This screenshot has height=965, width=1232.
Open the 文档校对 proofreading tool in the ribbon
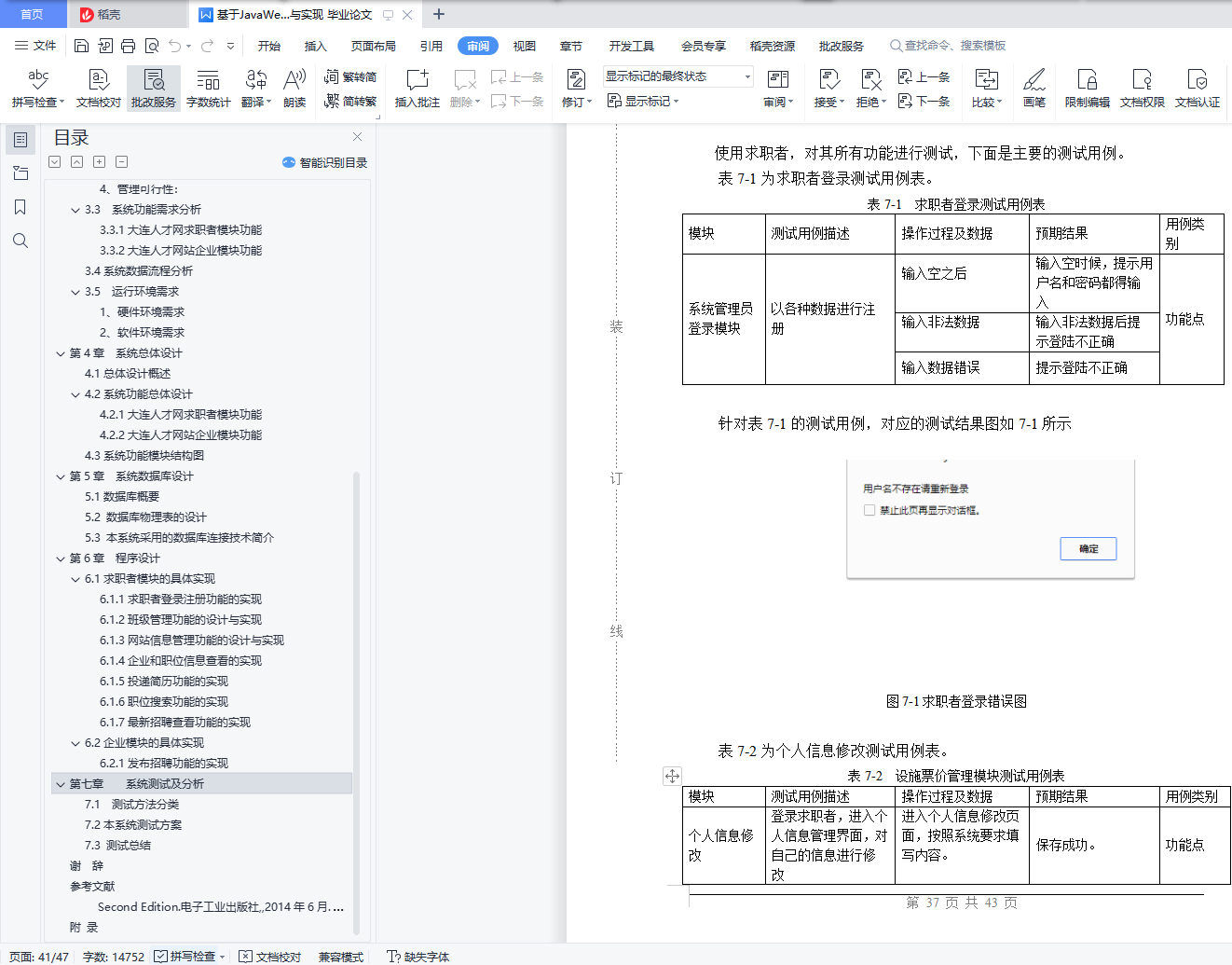[x=99, y=89]
